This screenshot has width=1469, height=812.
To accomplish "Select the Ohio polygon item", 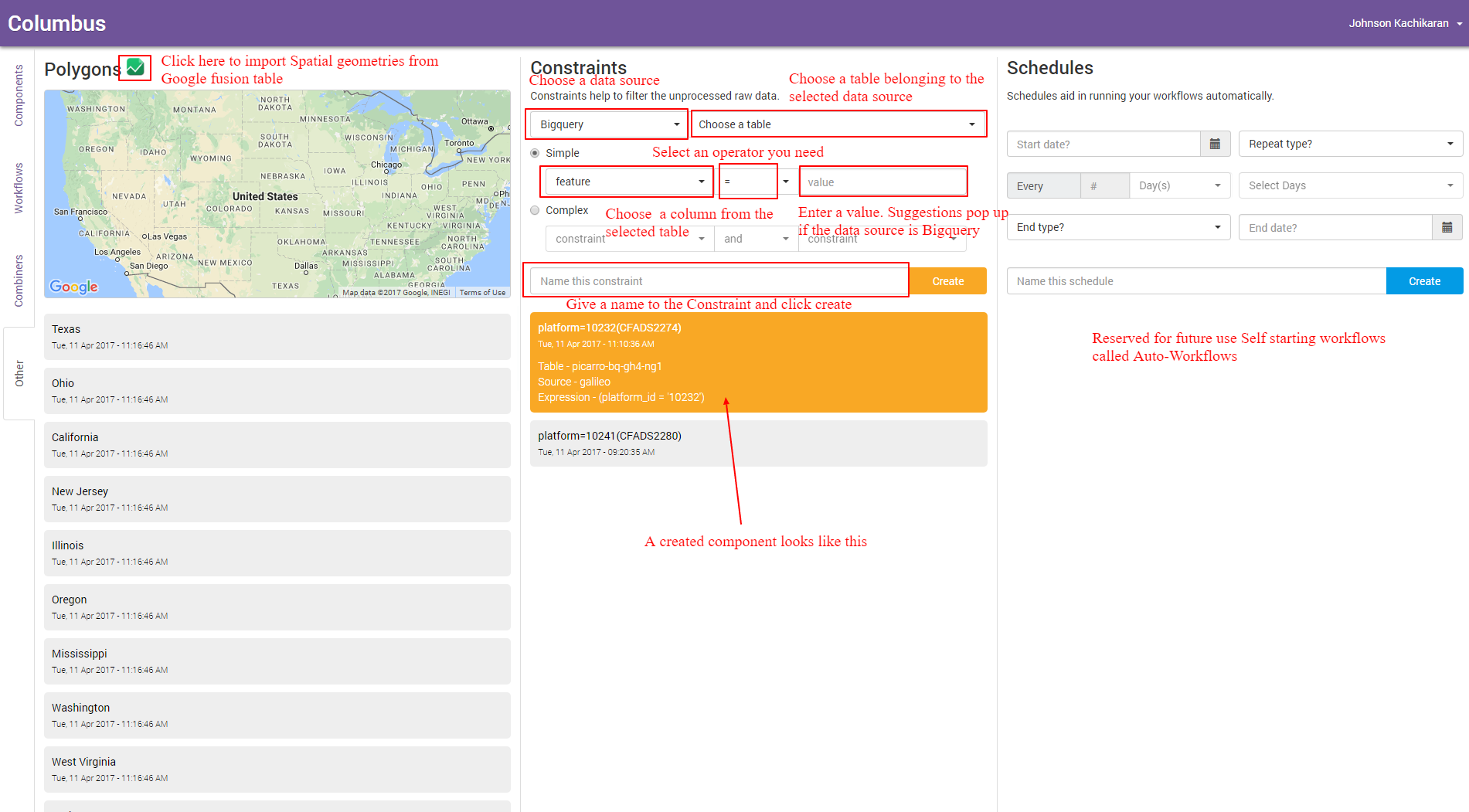I will point(277,391).
